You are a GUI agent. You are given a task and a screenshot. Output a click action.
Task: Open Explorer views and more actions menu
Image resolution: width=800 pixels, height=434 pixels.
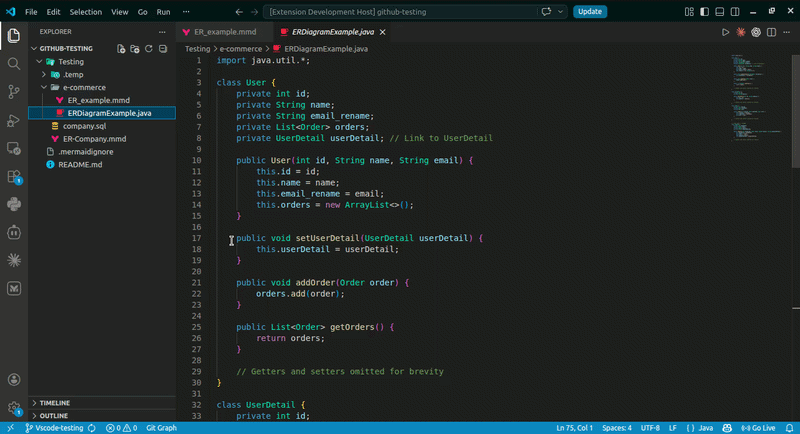click(x=162, y=32)
